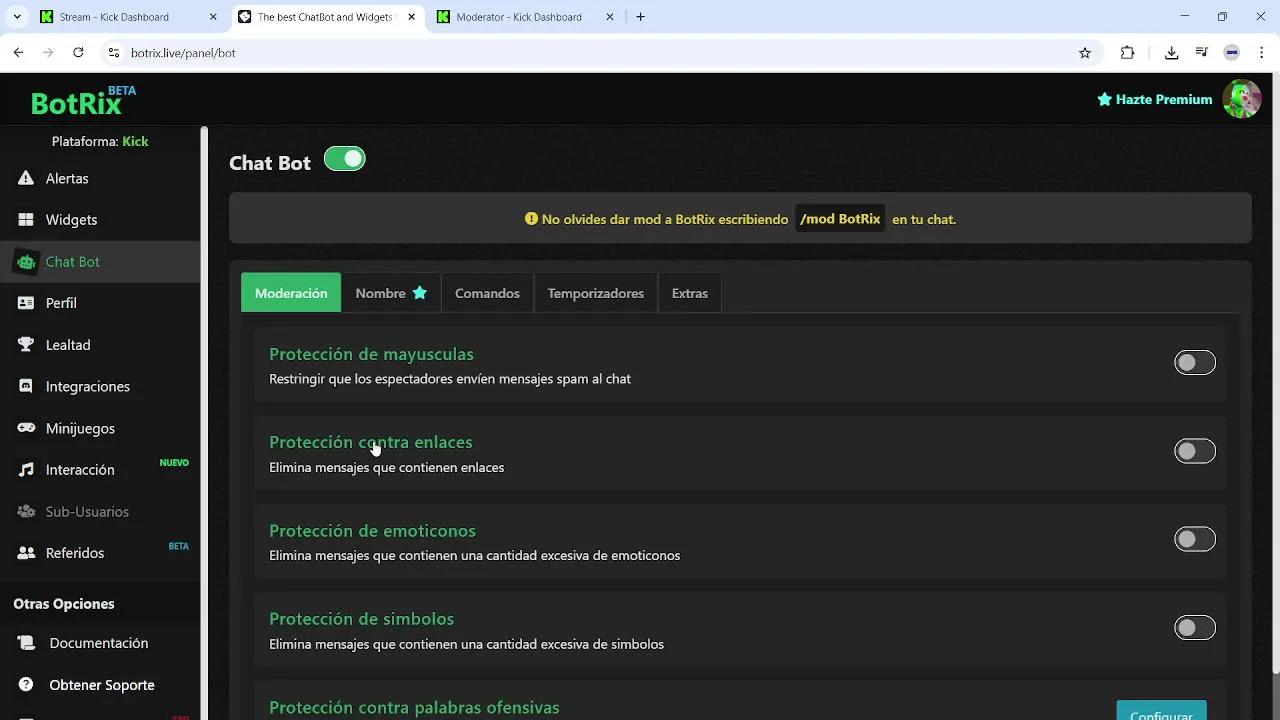Click the Alertas warning icon in sidebar
The image size is (1280, 720).
[x=26, y=179]
